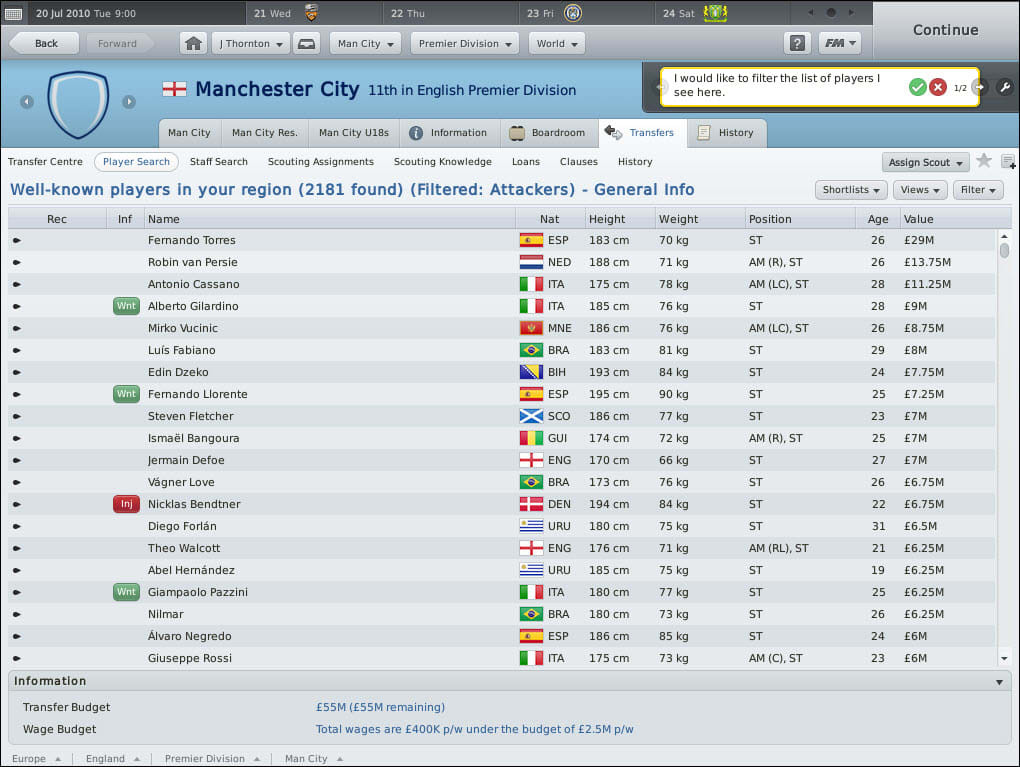Image resolution: width=1020 pixels, height=767 pixels.
Task: Dismiss the request with red cross
Action: tap(937, 87)
